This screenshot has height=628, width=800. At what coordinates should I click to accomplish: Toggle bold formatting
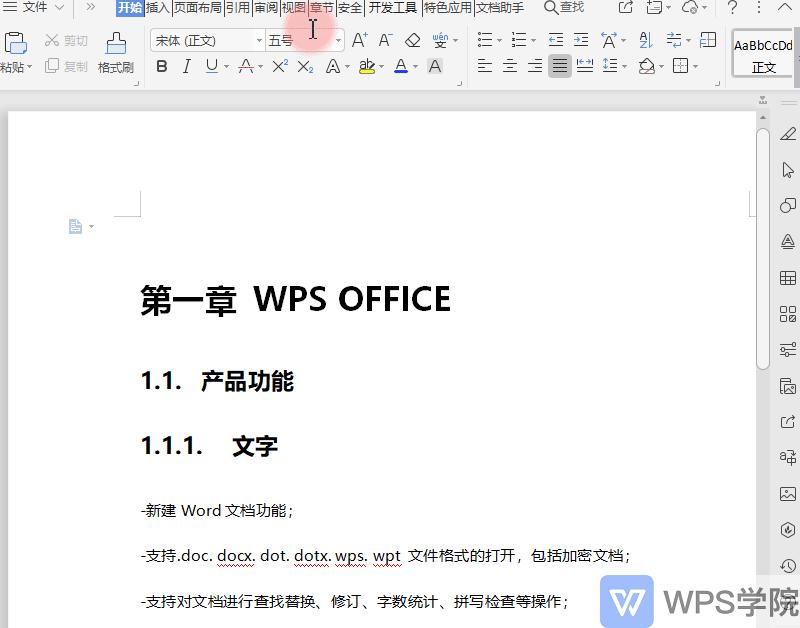point(162,65)
